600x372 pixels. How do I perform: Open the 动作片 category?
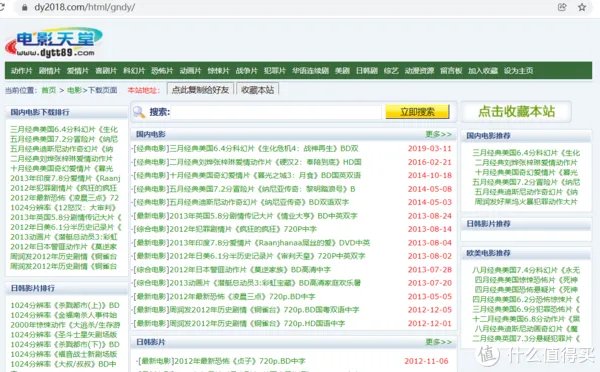22,71
